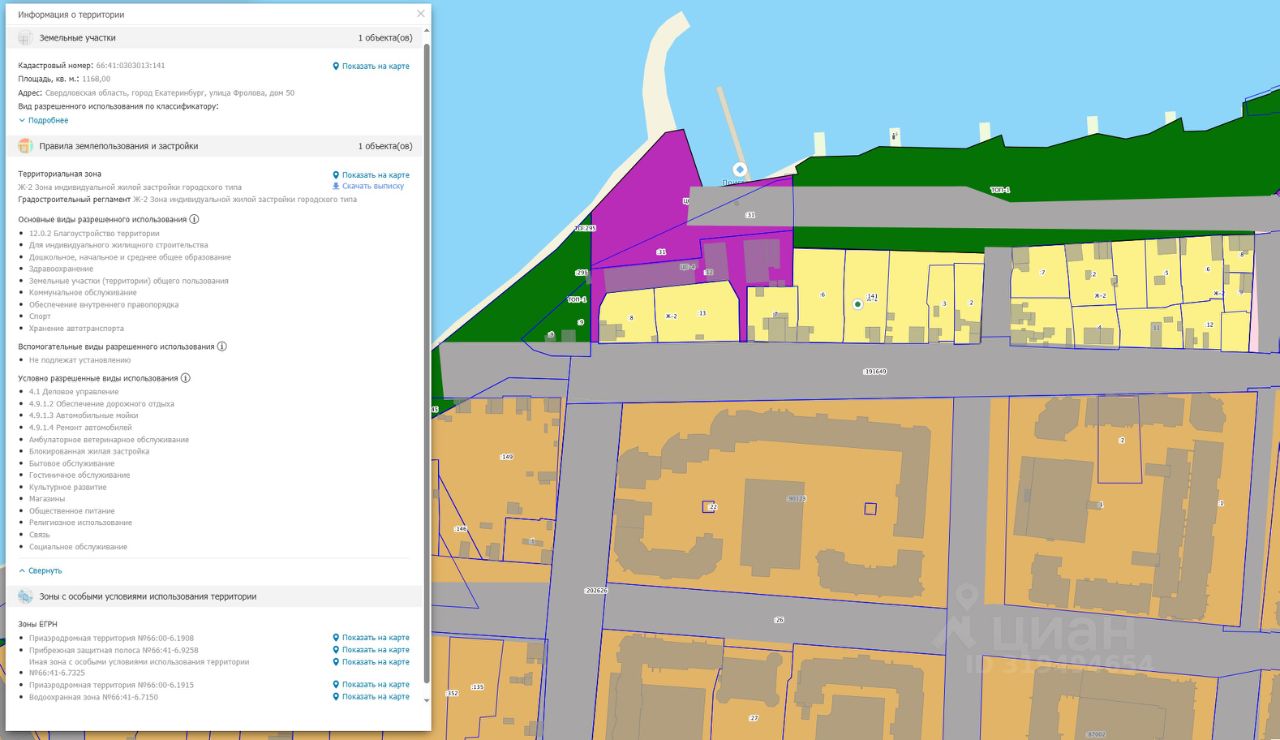The width and height of the screenshot is (1280, 740).
Task: Click the special conditions zones section icon
Action: pos(25,596)
